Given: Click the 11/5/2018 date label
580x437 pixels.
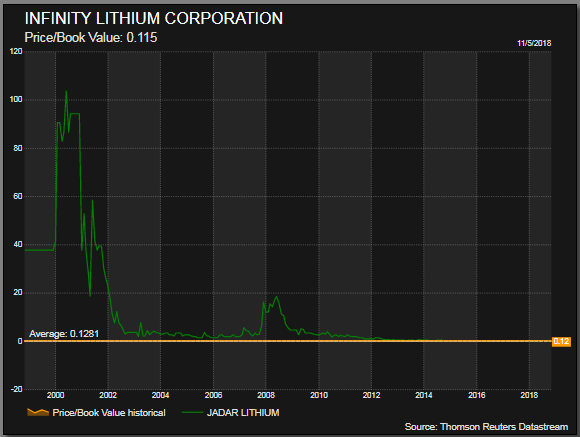Looking at the screenshot, I should [x=534, y=43].
